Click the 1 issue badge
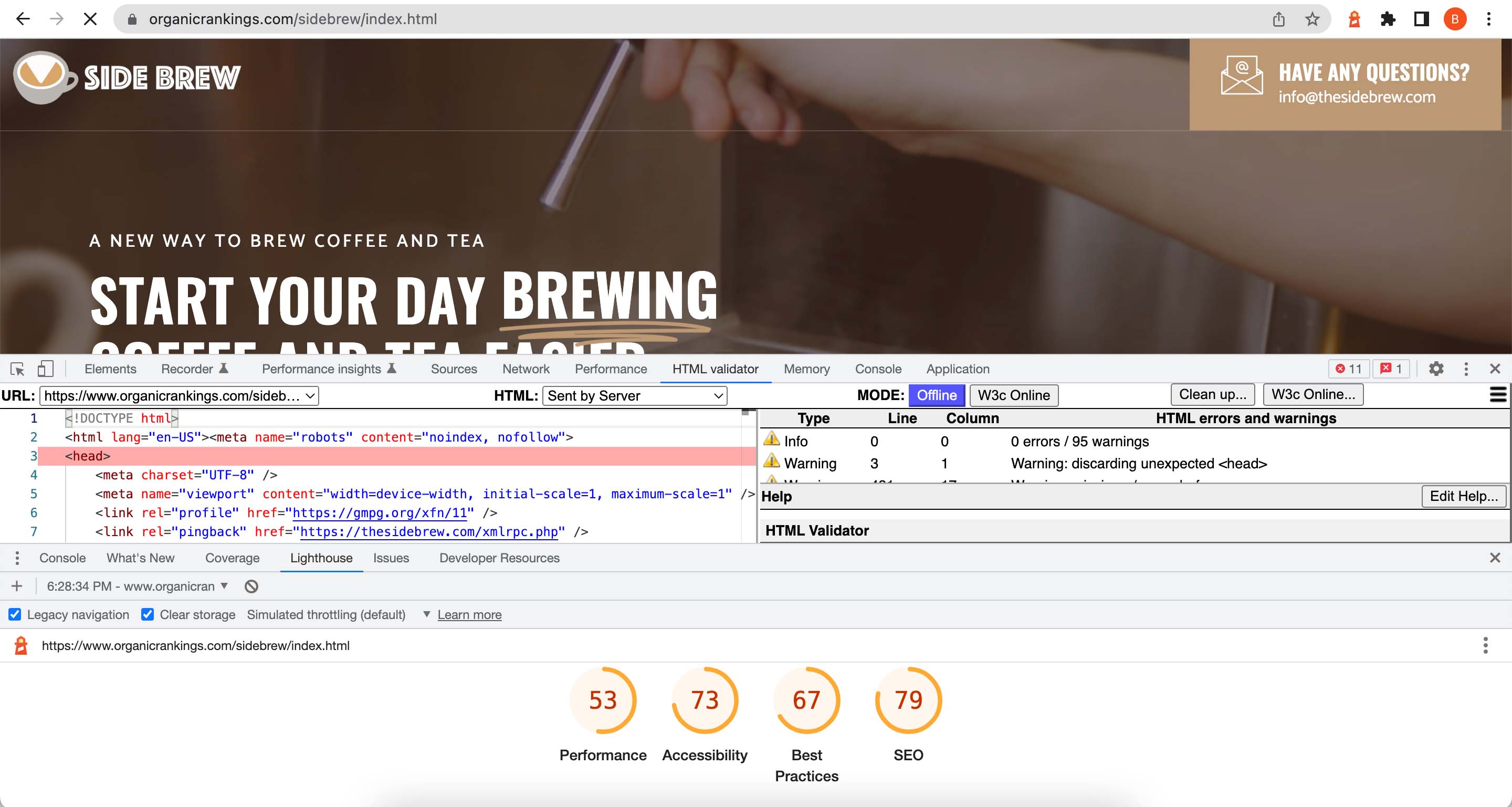 (x=1391, y=369)
